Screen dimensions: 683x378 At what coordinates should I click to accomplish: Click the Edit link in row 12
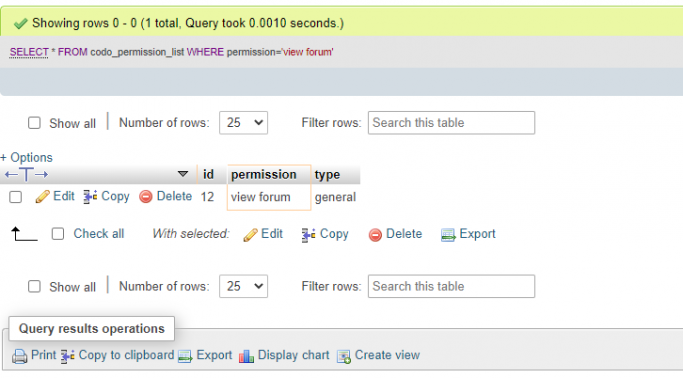pos(64,196)
